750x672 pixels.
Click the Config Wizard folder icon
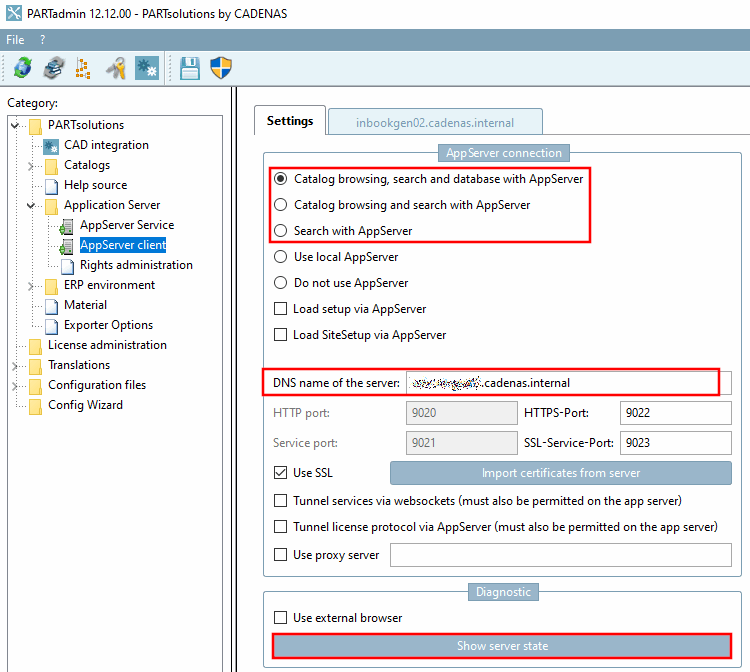tap(35, 407)
